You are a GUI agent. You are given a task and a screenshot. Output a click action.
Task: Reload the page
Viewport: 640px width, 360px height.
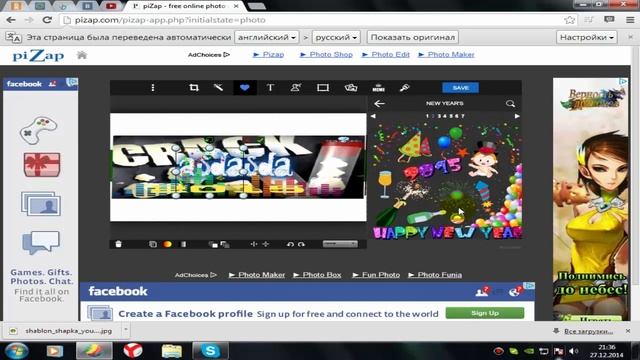tap(47, 20)
